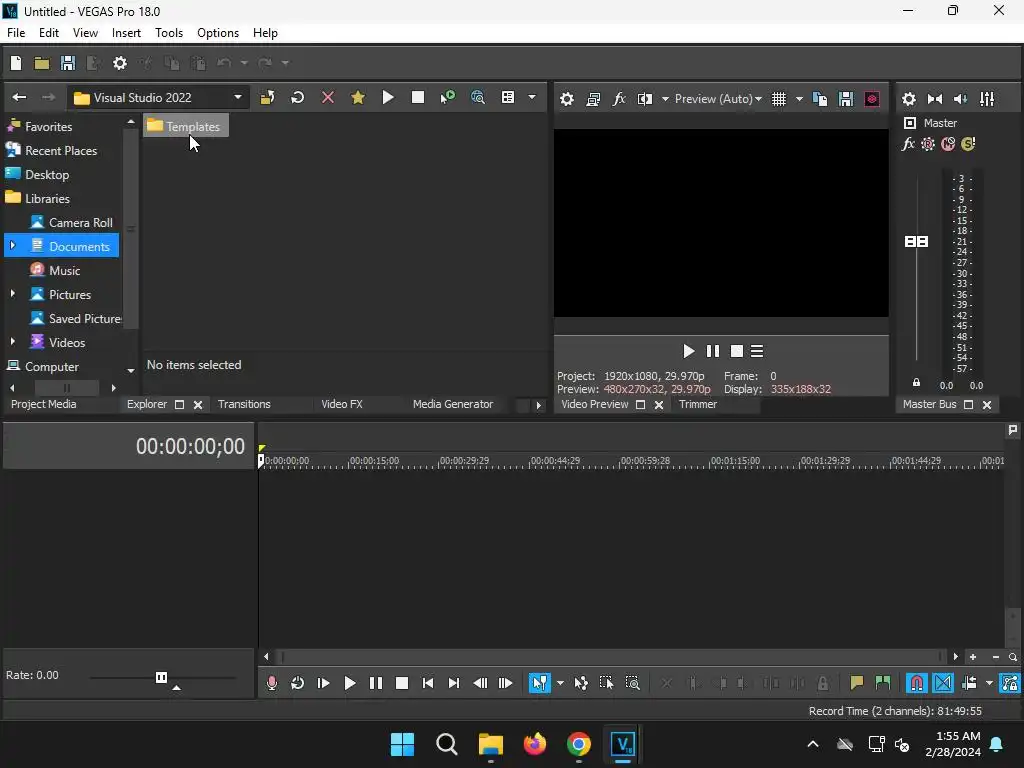Toggle preview on external monitor

pos(593,99)
